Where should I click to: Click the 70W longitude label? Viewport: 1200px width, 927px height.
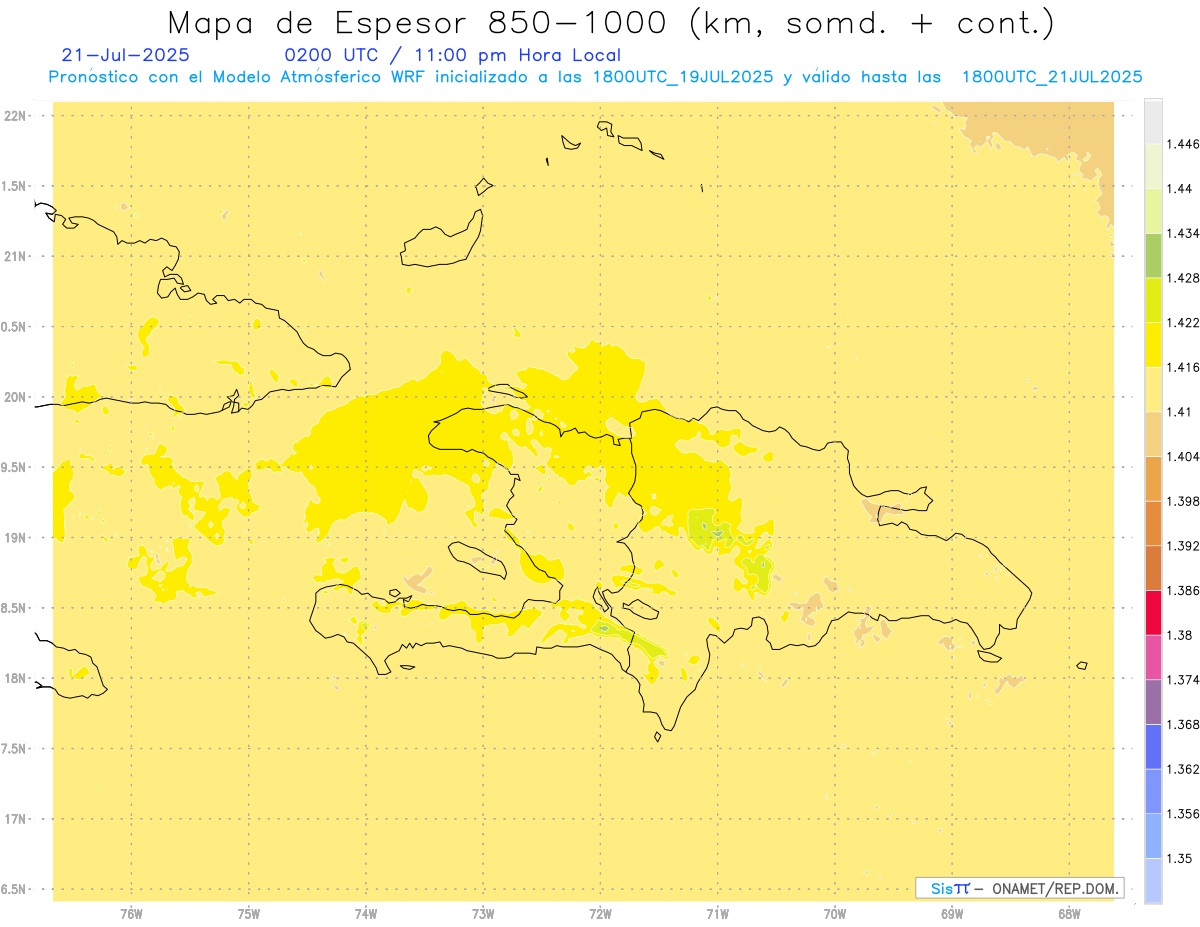pyautogui.click(x=835, y=913)
